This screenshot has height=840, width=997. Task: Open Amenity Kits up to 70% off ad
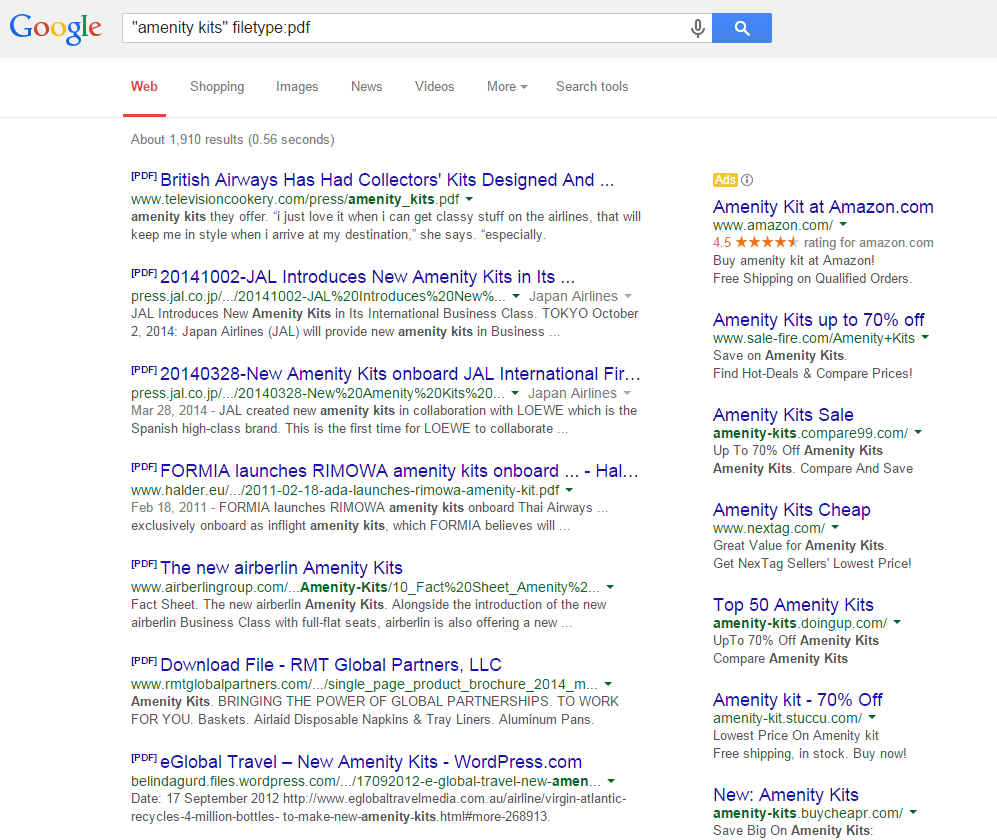pos(818,320)
